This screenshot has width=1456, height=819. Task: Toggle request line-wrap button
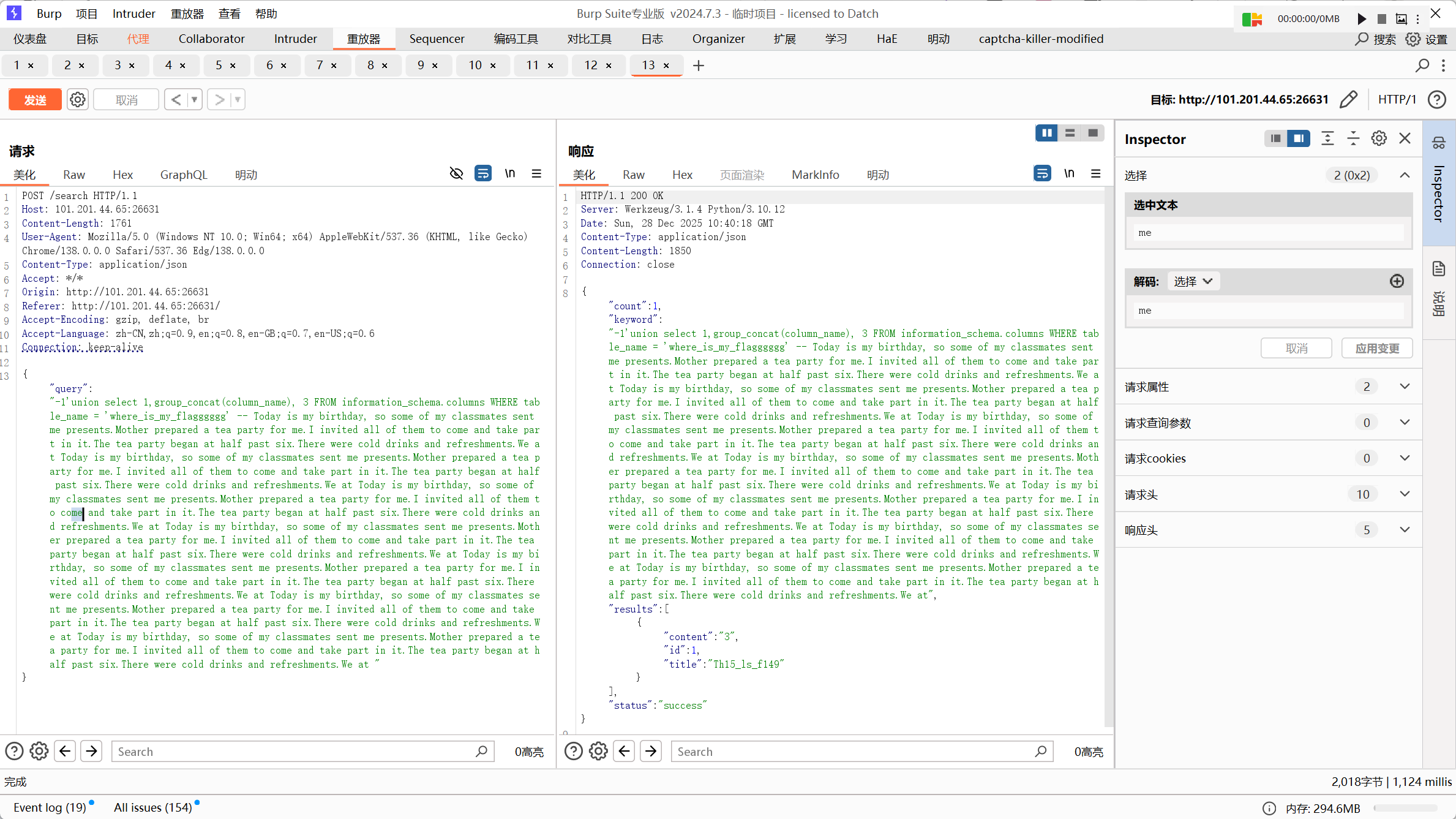(x=483, y=174)
